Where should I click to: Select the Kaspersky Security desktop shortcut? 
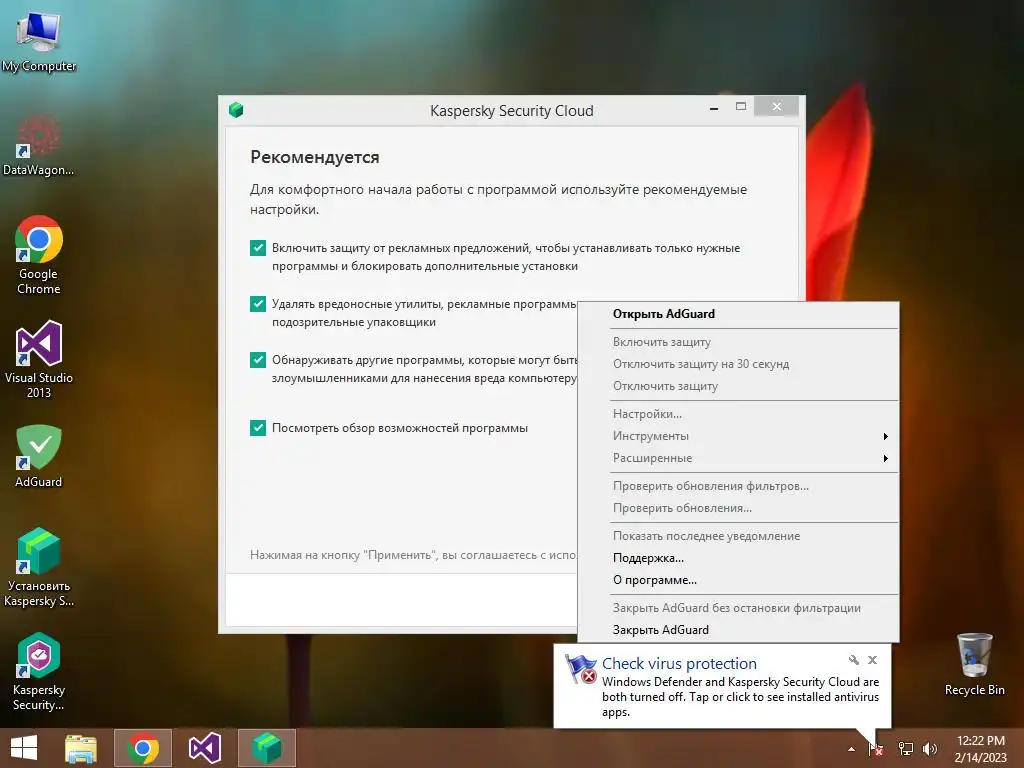pos(39,671)
